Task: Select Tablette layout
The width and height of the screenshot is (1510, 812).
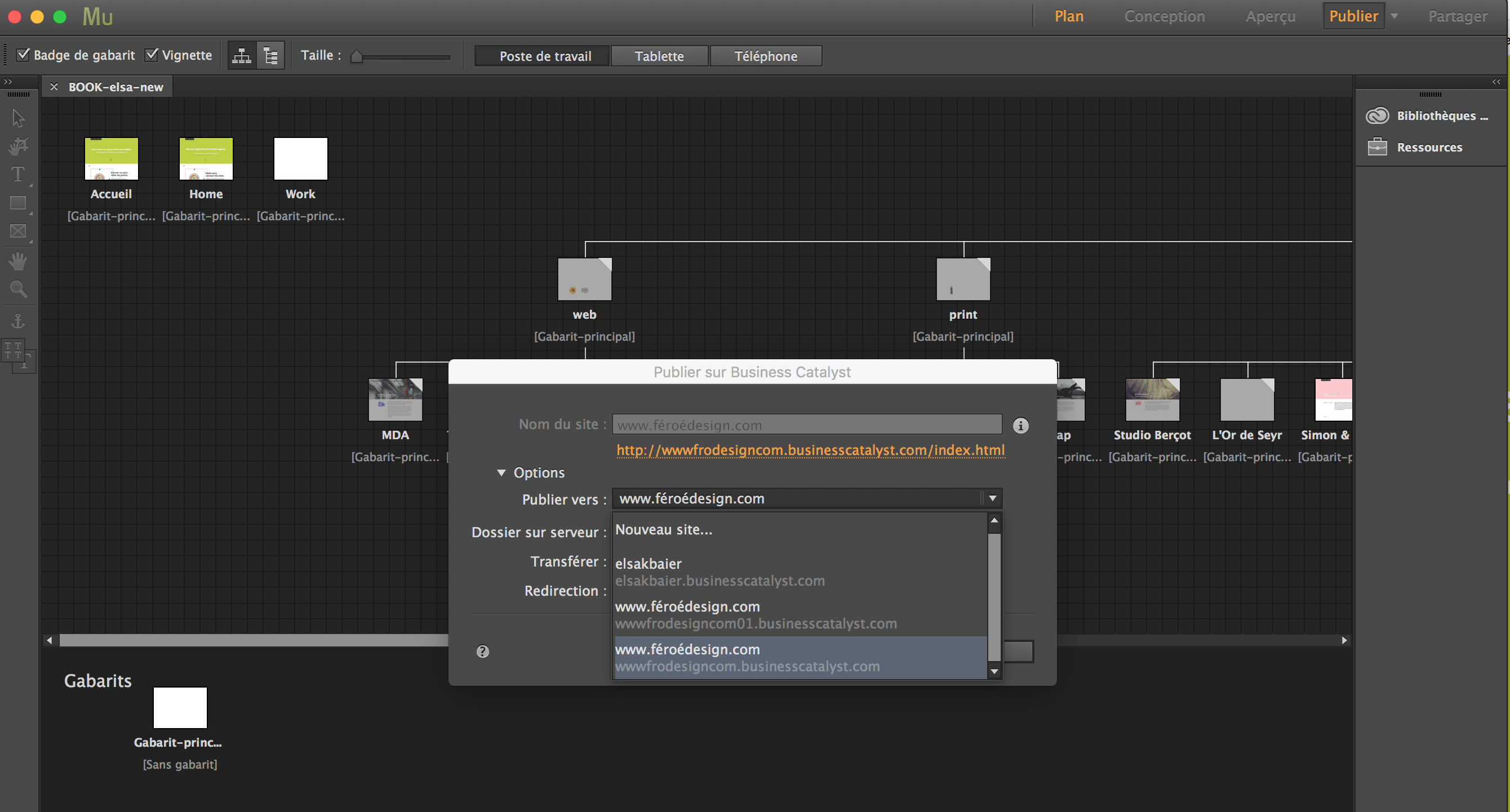Action: point(659,56)
